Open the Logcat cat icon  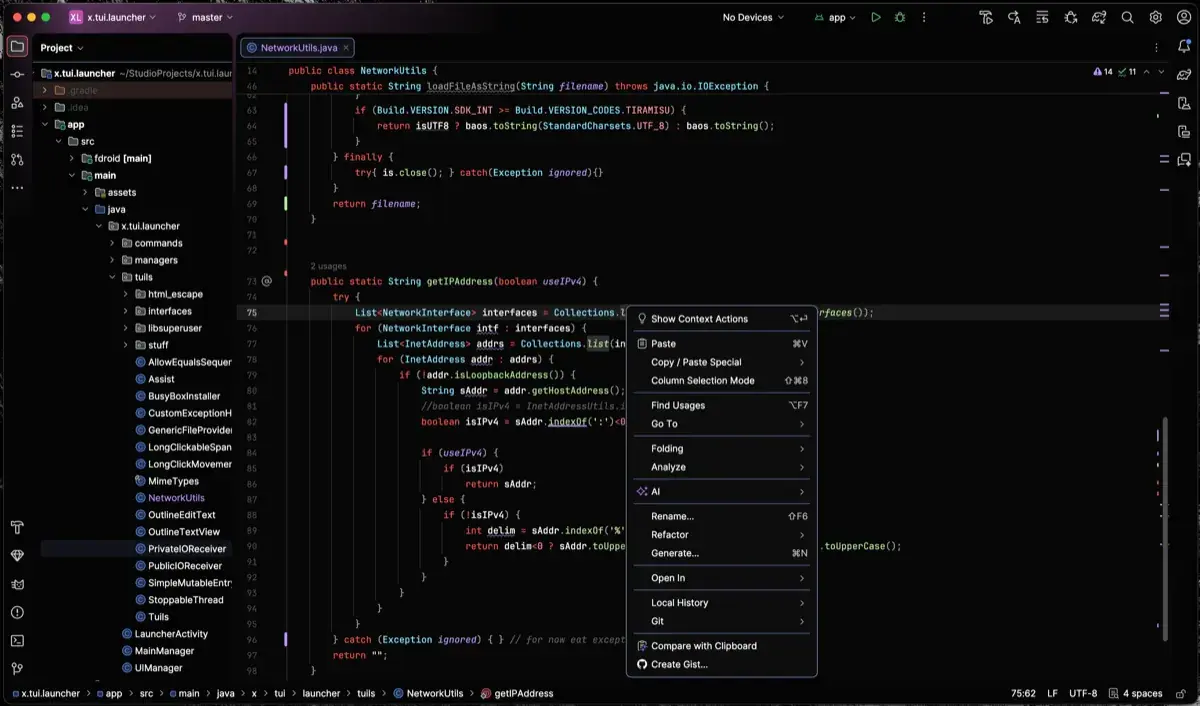click(x=17, y=584)
